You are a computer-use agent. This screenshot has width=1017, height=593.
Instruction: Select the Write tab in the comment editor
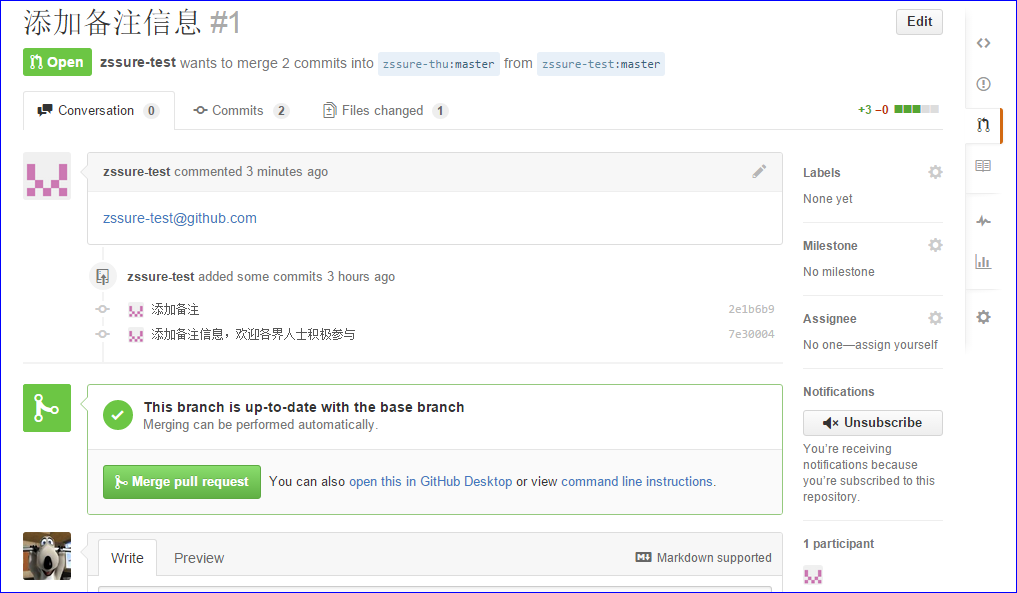tap(127, 558)
